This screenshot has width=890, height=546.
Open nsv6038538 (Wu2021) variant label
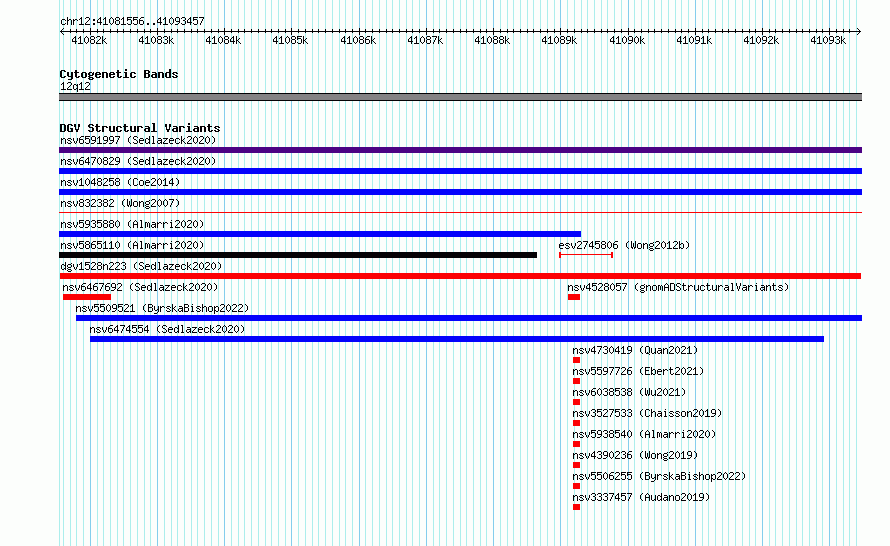point(629,392)
